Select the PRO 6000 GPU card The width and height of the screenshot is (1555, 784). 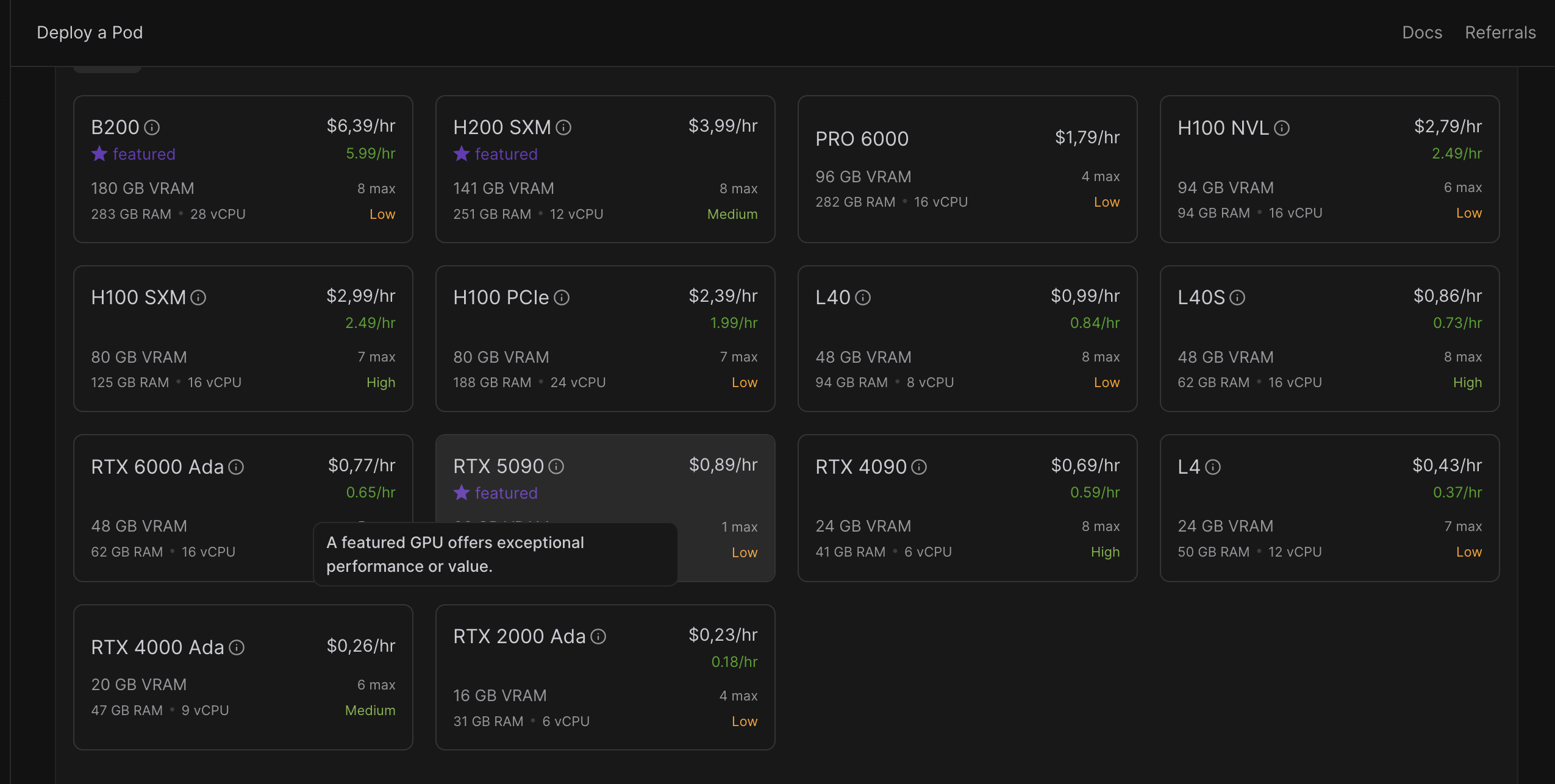(967, 169)
